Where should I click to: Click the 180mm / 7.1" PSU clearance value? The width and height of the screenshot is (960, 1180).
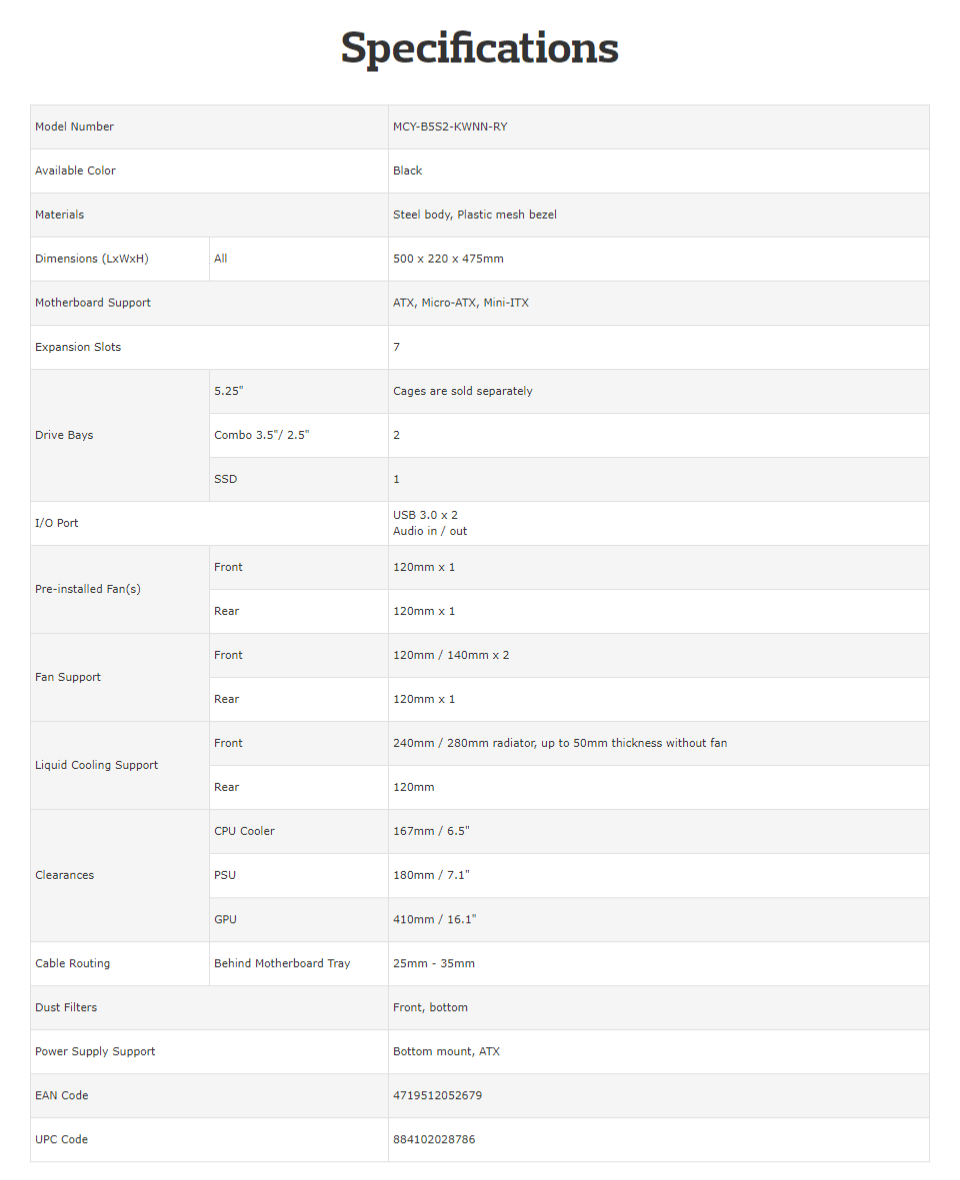pyautogui.click(x=431, y=875)
